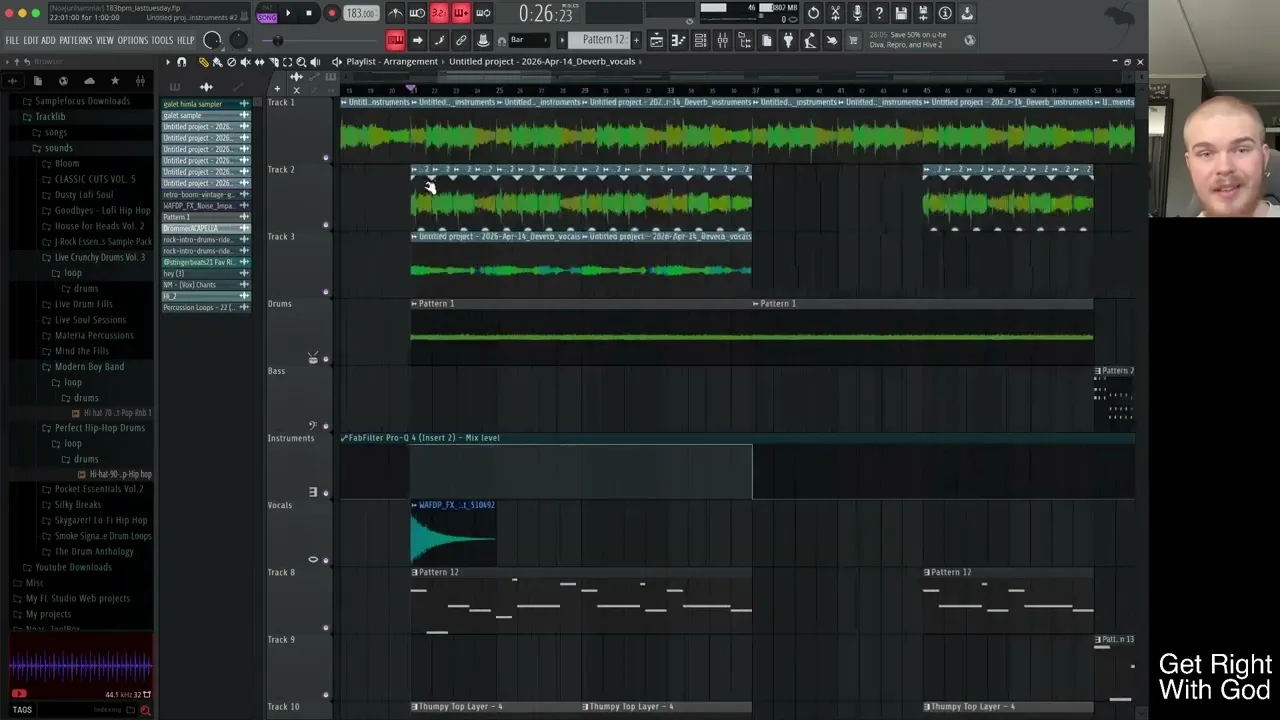Image resolution: width=1280 pixels, height=720 pixels.
Task: Toggle overdub blend recording icon
Action: tap(461, 13)
